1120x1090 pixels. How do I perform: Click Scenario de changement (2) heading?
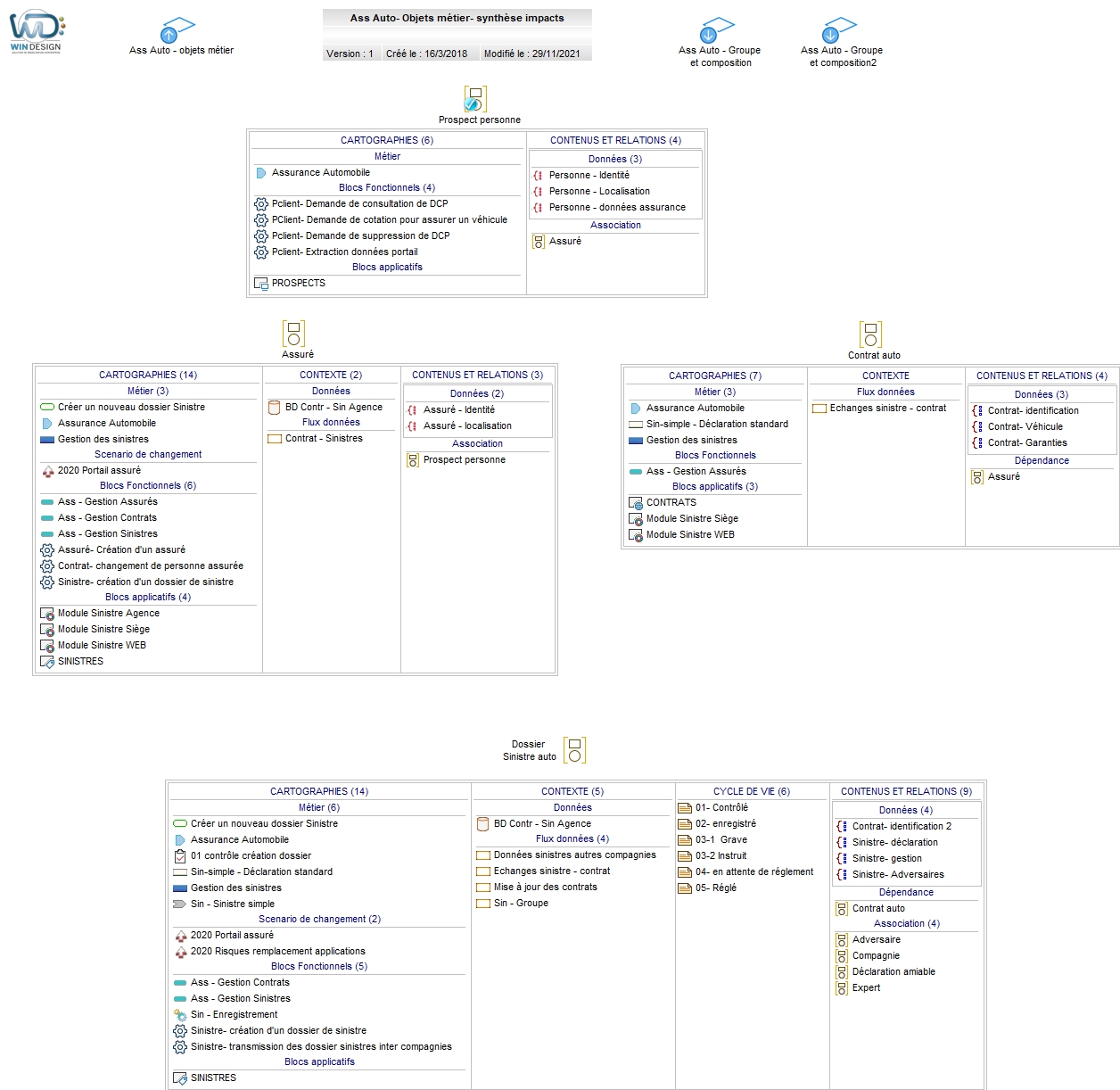319,920
